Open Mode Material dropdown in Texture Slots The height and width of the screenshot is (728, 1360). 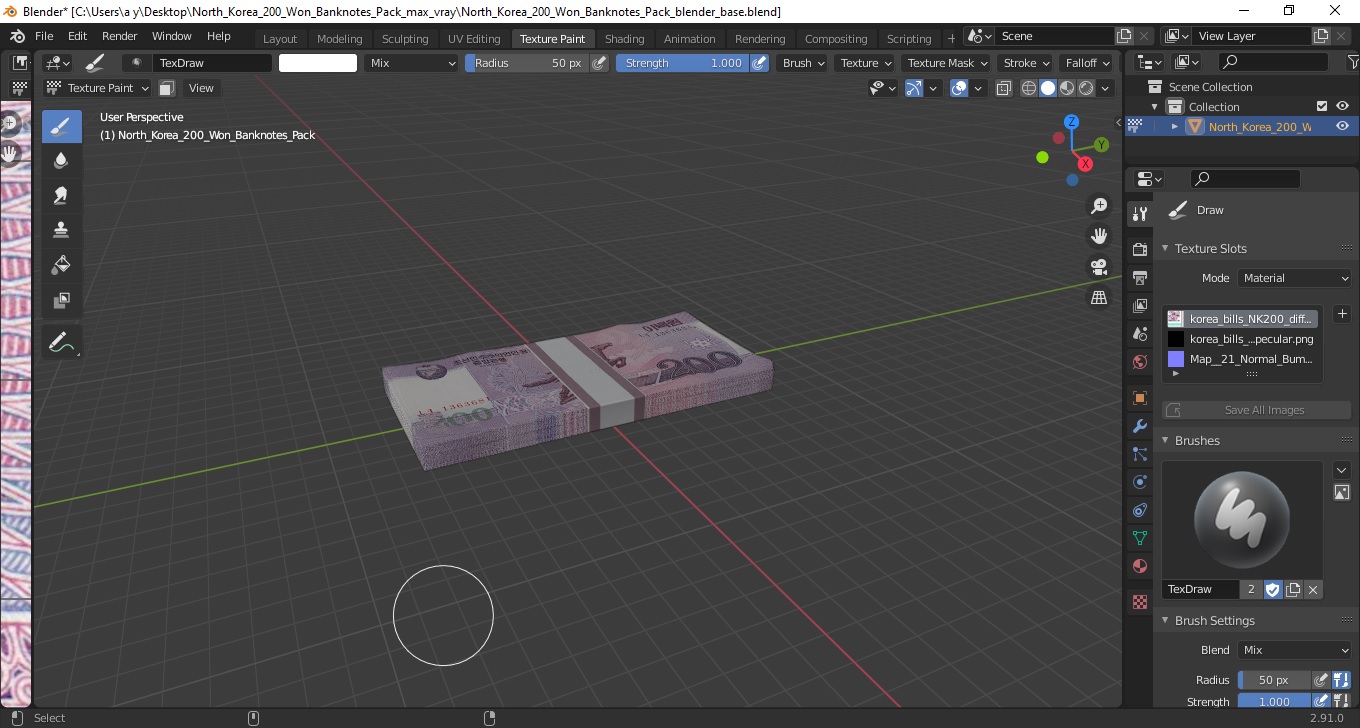[1294, 278]
